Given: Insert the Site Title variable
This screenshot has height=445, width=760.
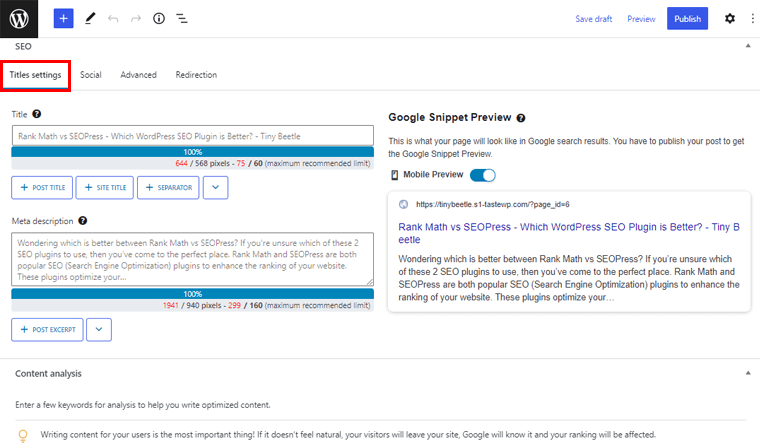Looking at the screenshot, I should click(x=105, y=188).
